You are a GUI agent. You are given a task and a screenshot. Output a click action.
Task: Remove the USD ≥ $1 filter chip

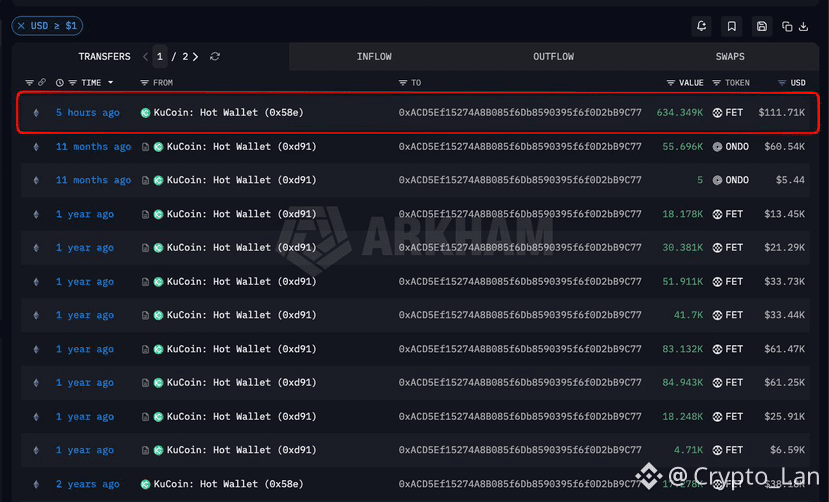[21, 26]
